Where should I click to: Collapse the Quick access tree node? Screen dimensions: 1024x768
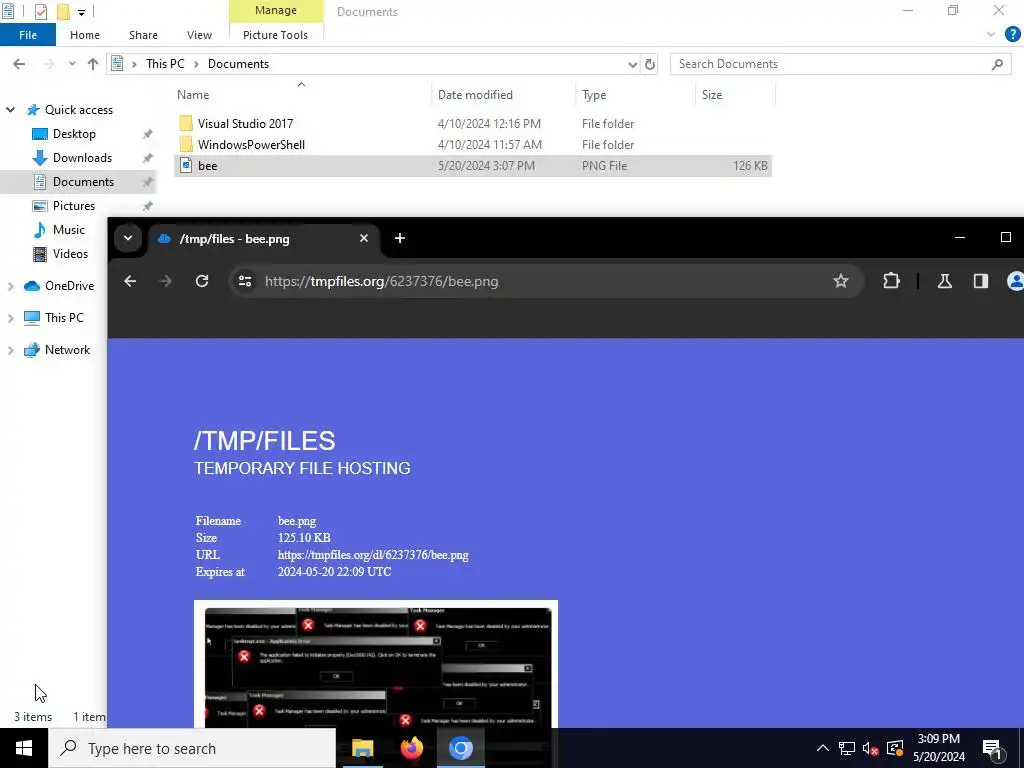tap(10, 110)
